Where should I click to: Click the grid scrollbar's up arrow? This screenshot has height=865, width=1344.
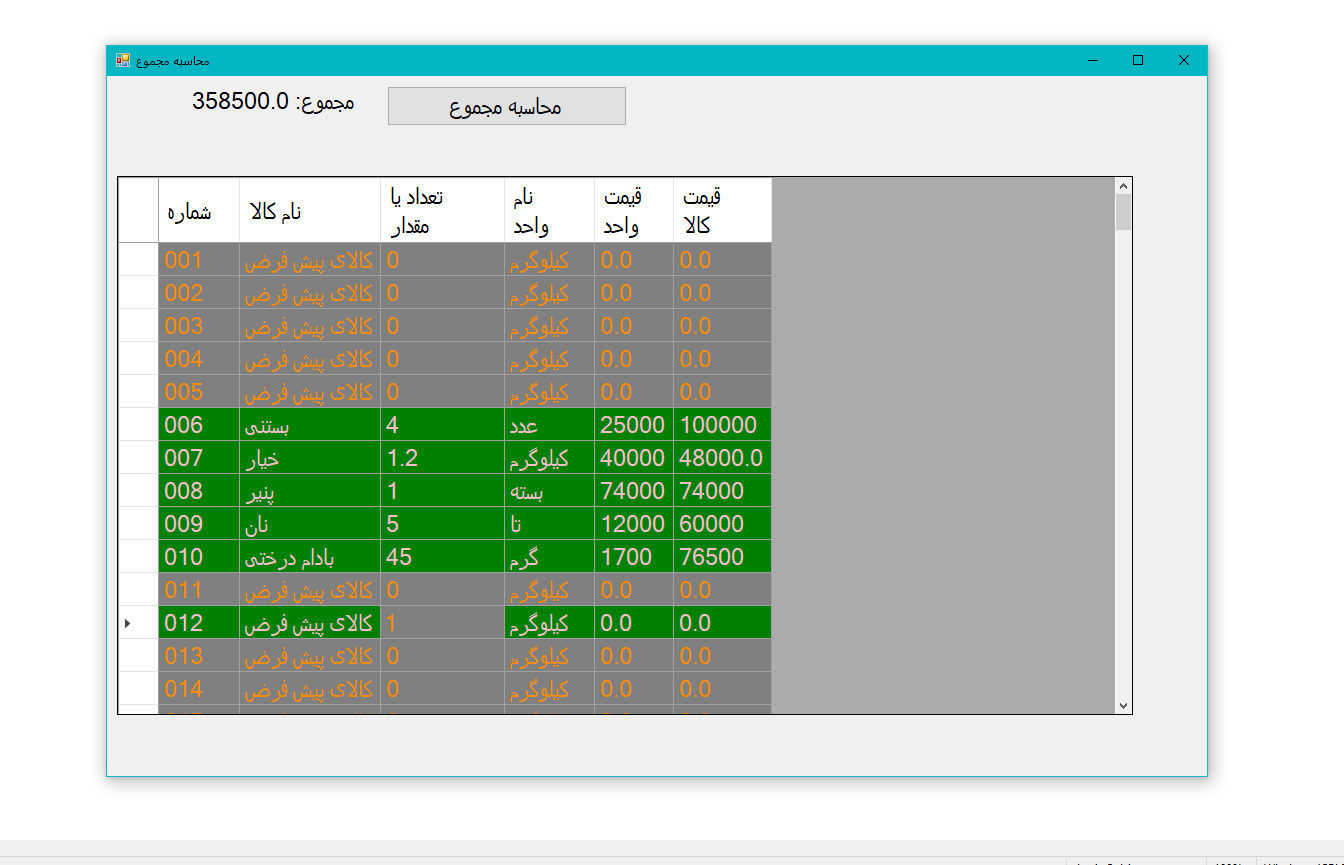coord(1123,186)
